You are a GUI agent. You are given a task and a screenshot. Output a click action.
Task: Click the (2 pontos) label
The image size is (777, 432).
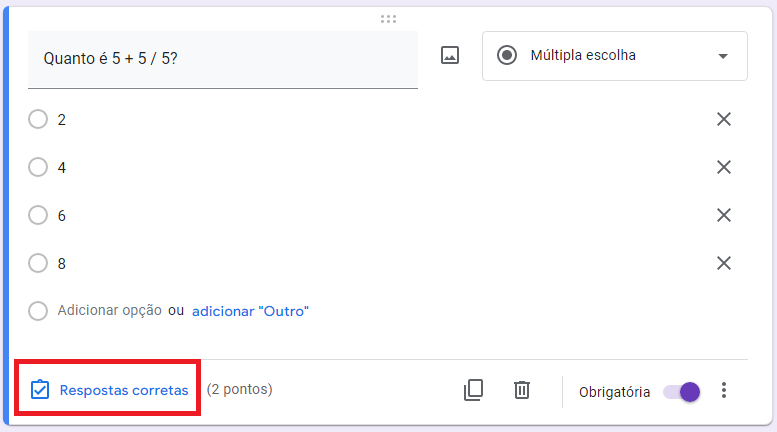[x=239, y=389]
